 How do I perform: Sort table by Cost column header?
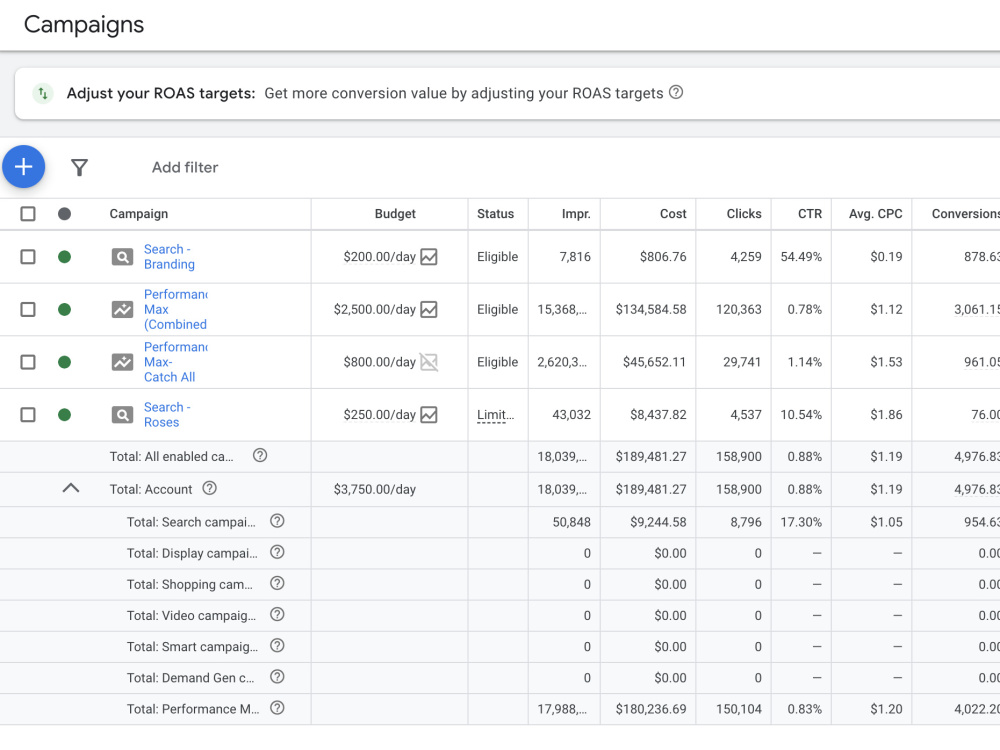673,214
